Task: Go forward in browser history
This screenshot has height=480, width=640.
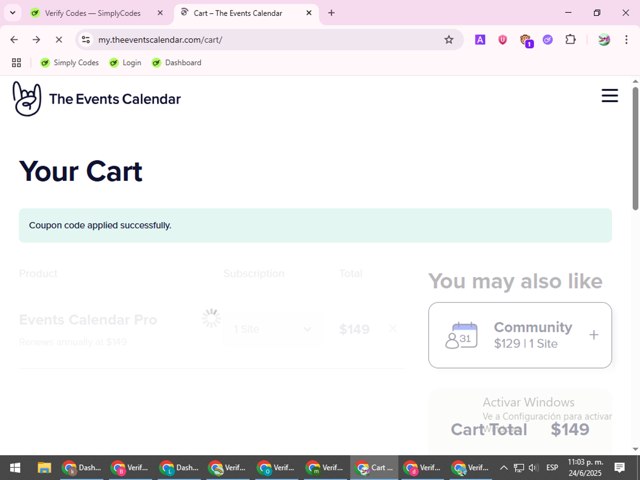Action: 36,40
